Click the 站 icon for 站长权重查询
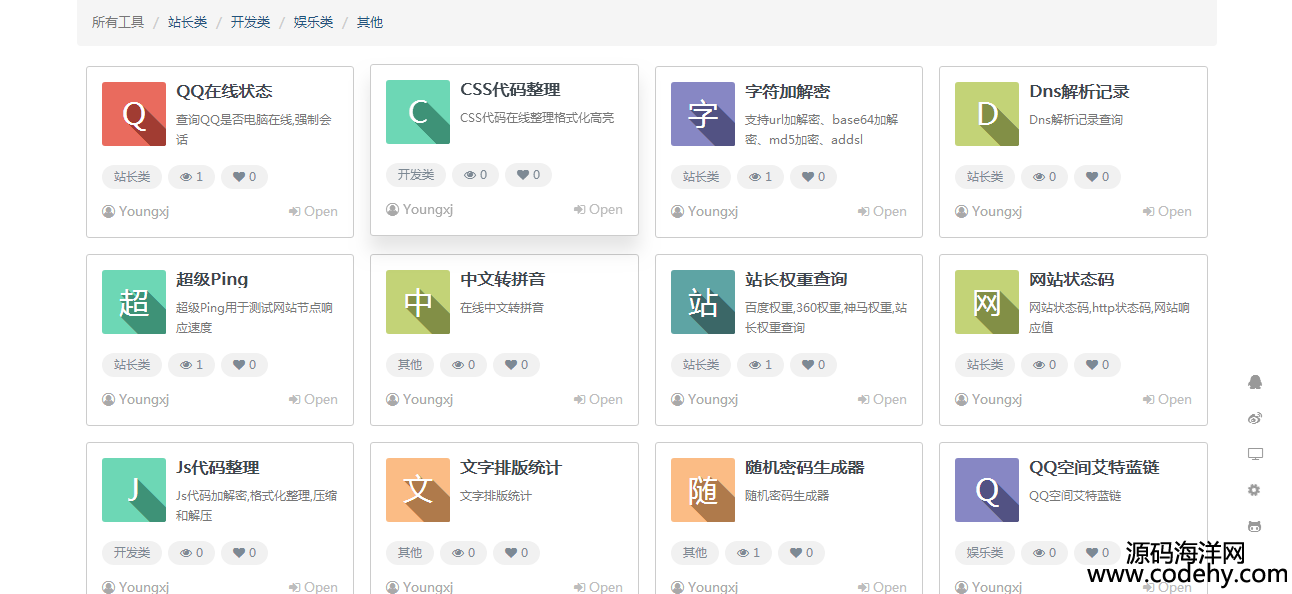This screenshot has height=594, width=1292. (703, 302)
